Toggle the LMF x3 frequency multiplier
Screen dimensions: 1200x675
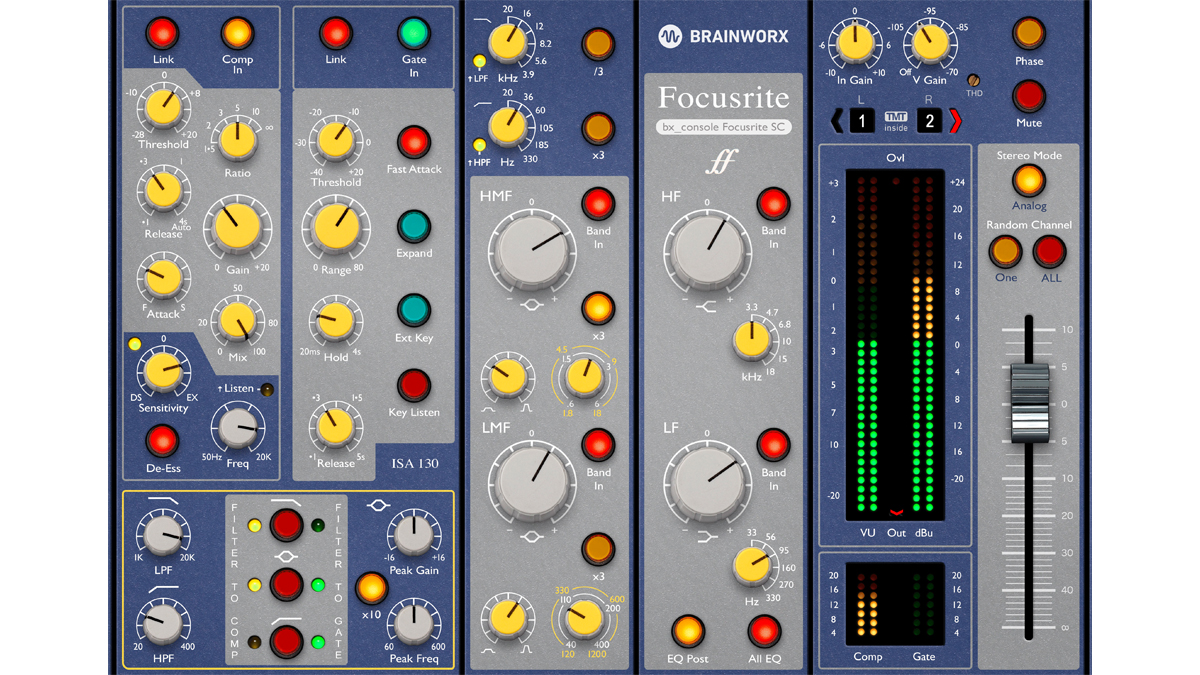click(x=598, y=549)
